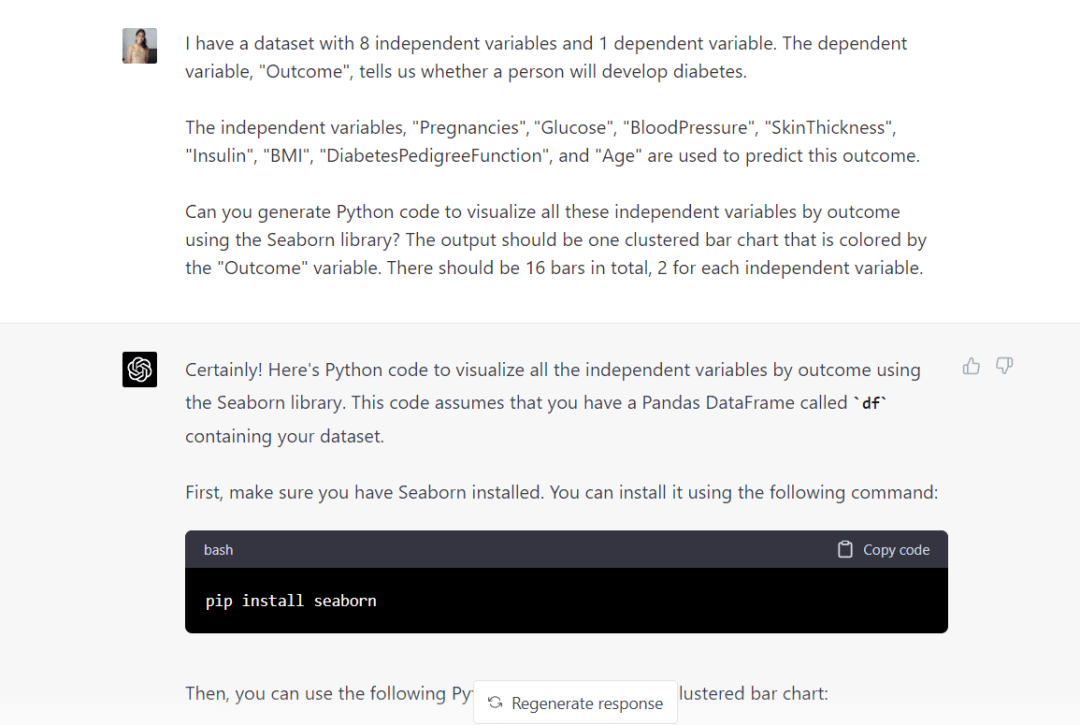Click the Copy code label
The height and width of the screenshot is (725, 1080).
pos(895,549)
